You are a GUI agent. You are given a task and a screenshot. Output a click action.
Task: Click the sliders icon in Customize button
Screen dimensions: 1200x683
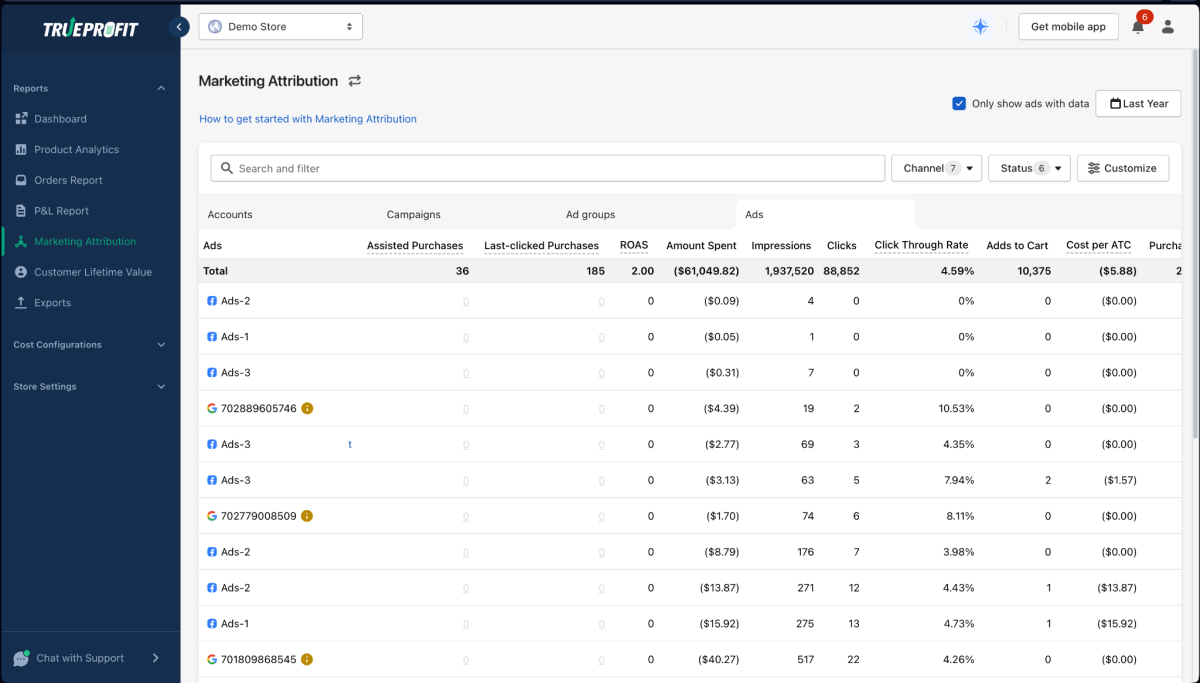tap(1094, 168)
